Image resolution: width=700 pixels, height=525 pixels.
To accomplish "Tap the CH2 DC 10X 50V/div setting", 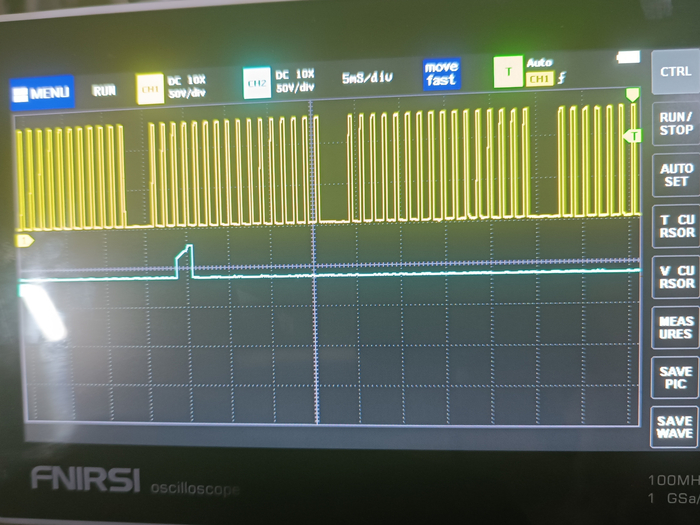I will 295,81.
